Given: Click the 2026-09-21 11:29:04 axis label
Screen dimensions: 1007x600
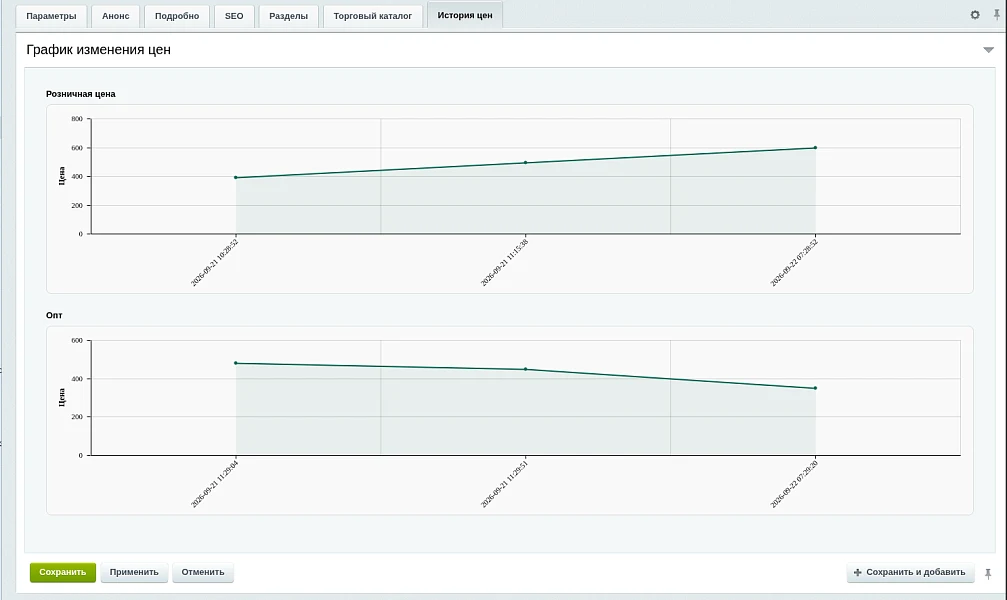Looking at the screenshot, I should [215, 483].
